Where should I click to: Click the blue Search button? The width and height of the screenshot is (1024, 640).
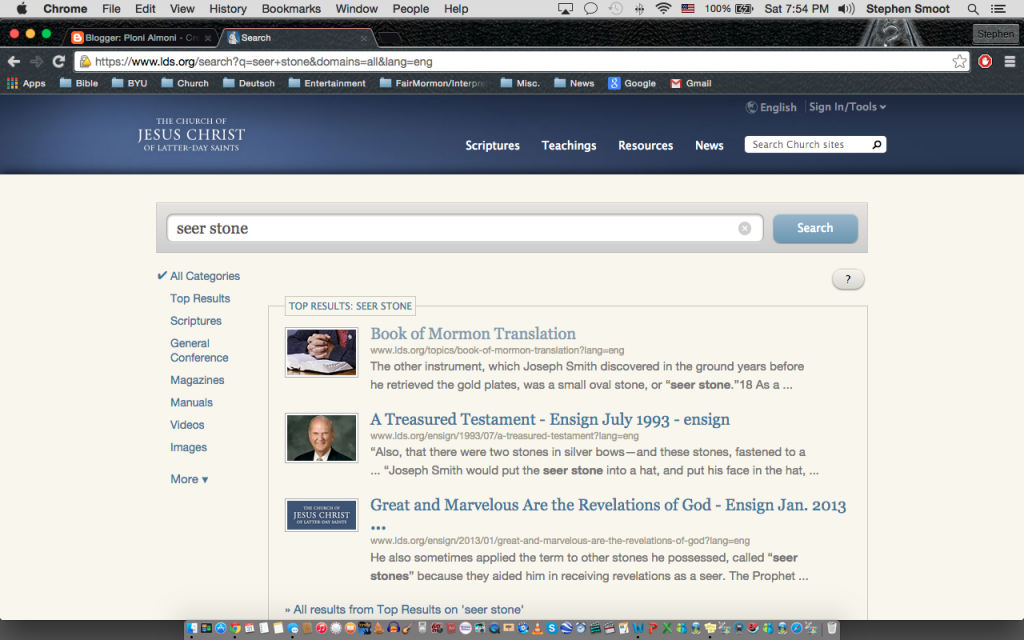[x=815, y=228]
